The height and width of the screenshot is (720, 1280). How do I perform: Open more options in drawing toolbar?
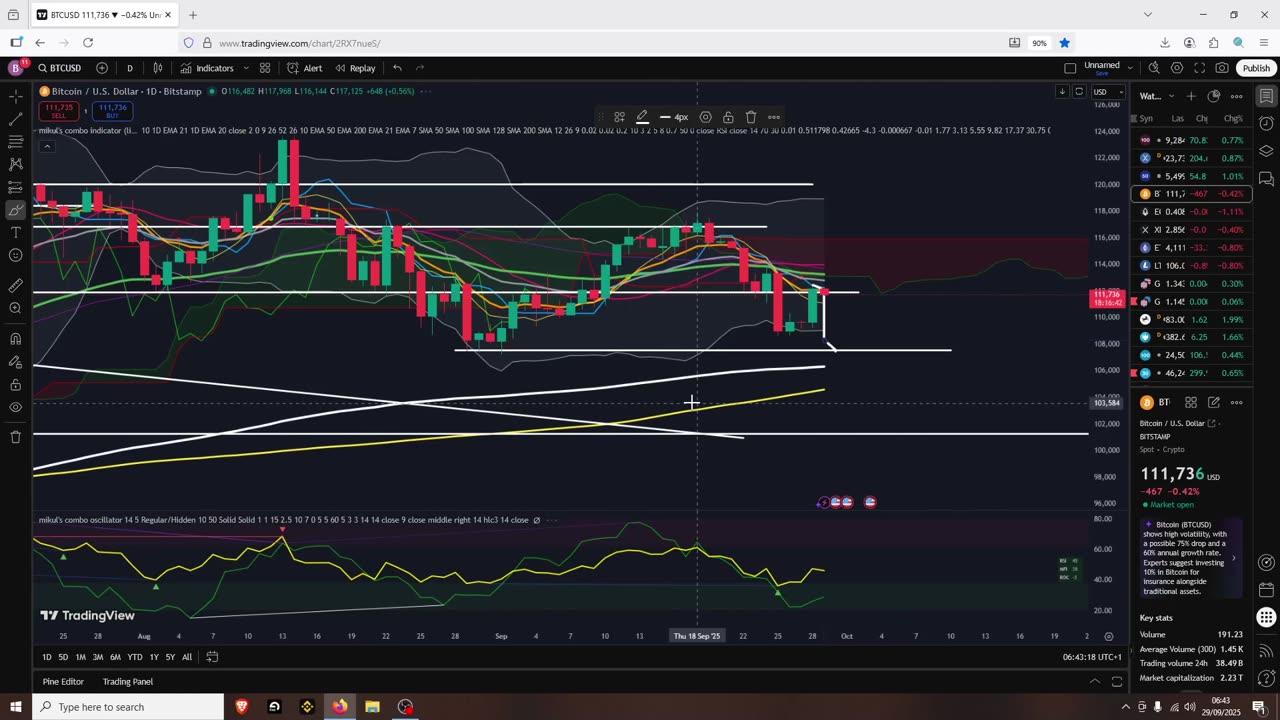pos(774,117)
